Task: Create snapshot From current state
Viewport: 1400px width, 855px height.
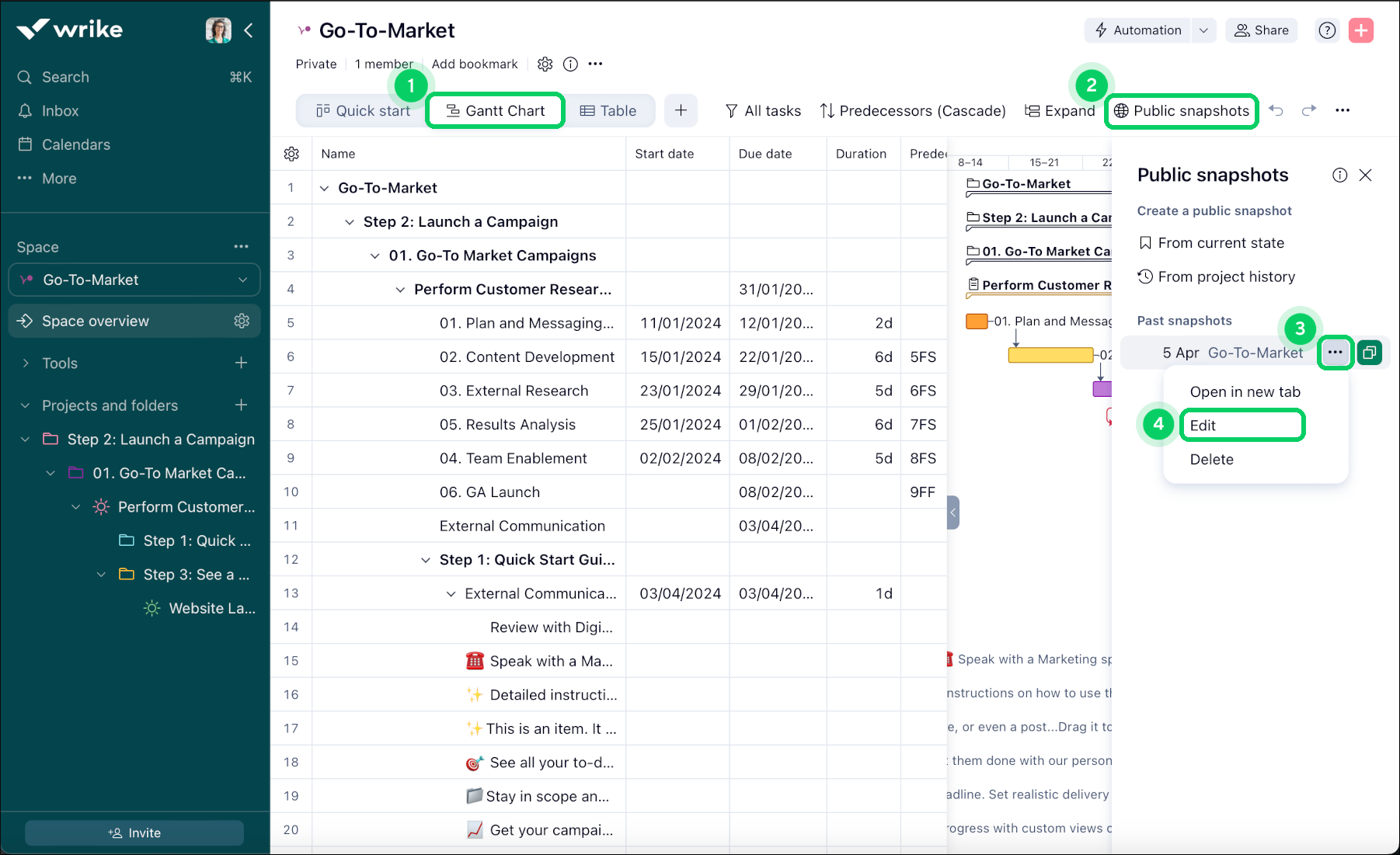Action: tap(1211, 243)
